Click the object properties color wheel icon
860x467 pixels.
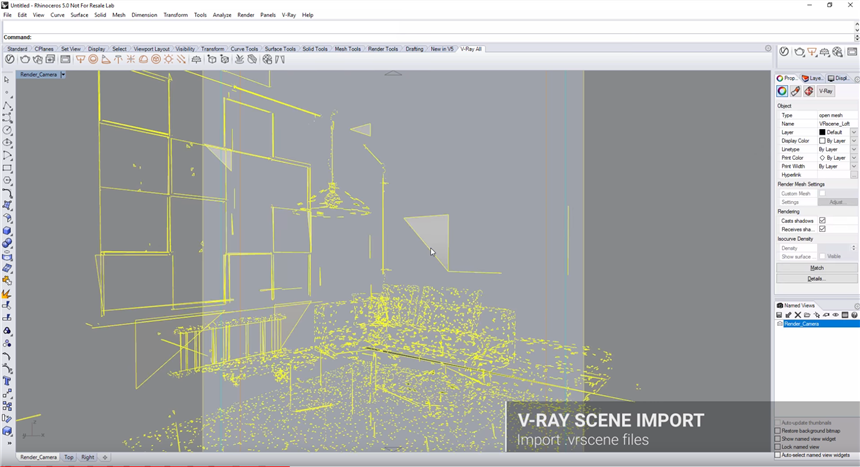point(782,91)
